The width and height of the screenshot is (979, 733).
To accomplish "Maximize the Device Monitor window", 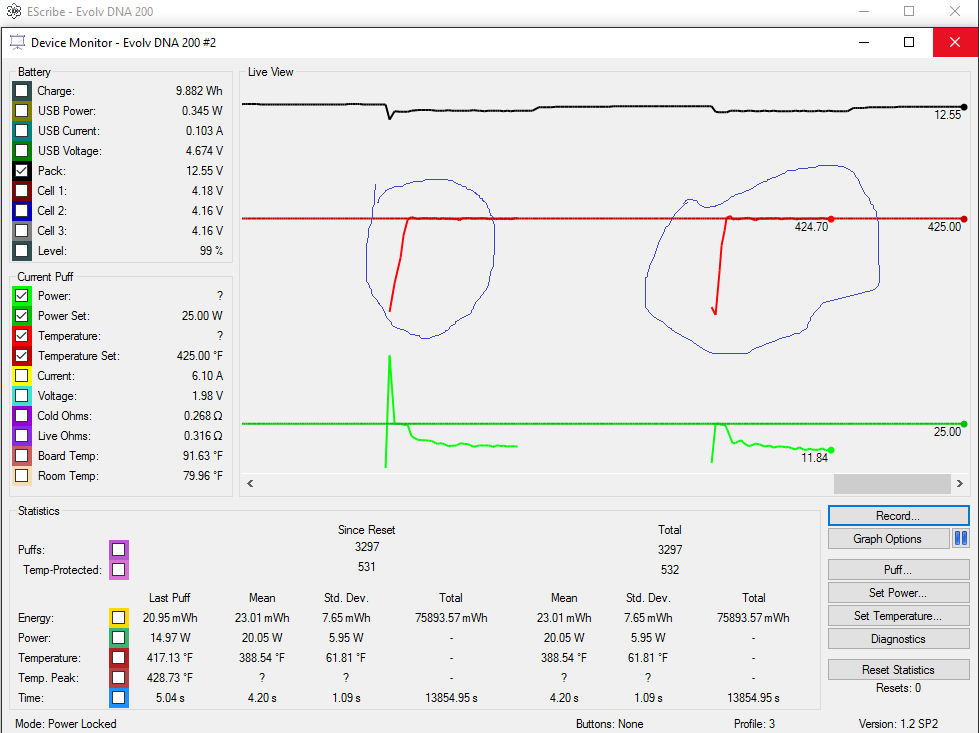I will [x=909, y=42].
